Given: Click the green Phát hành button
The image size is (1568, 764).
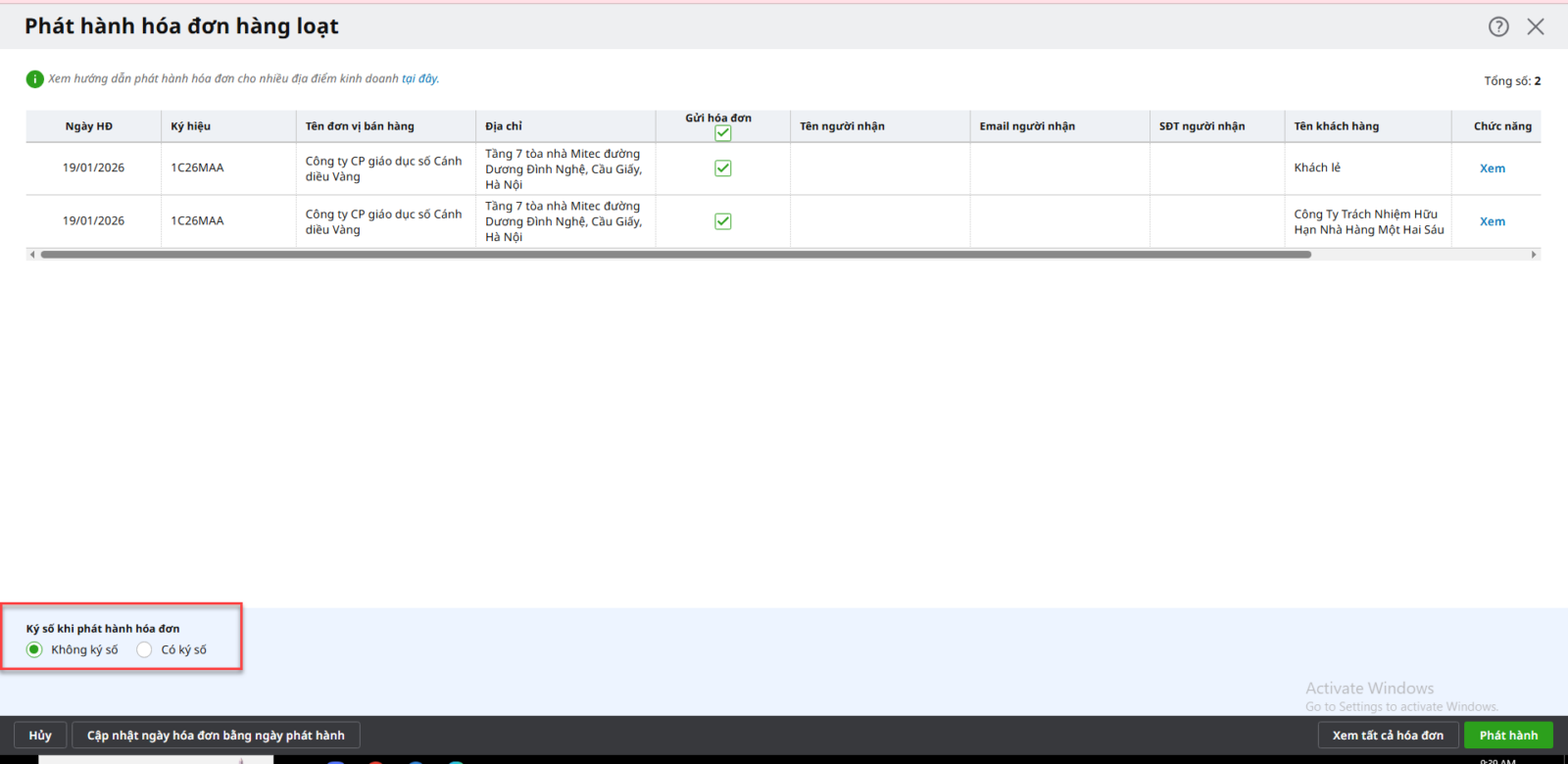Looking at the screenshot, I should point(1508,736).
